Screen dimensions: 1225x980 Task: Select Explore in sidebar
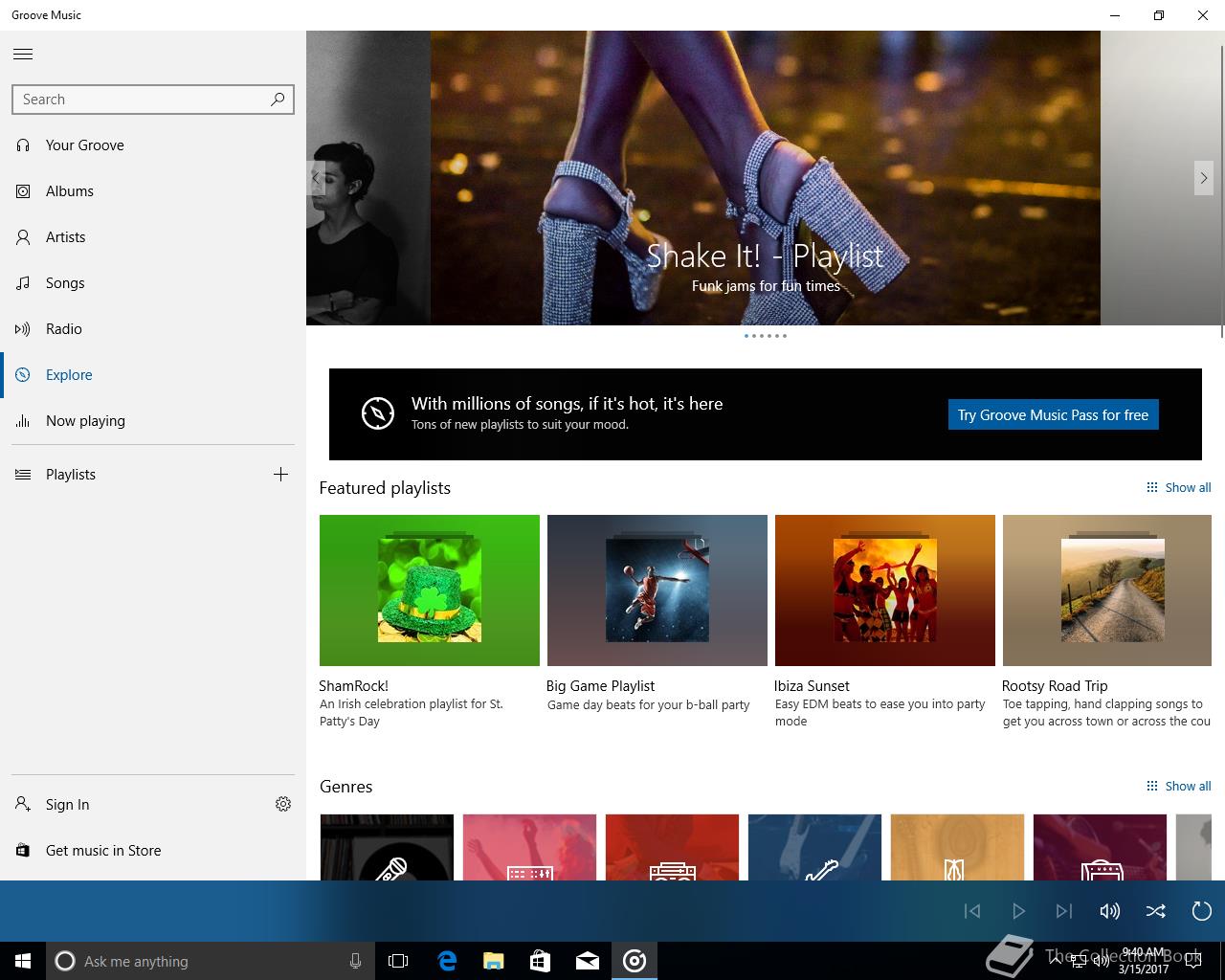point(153,375)
